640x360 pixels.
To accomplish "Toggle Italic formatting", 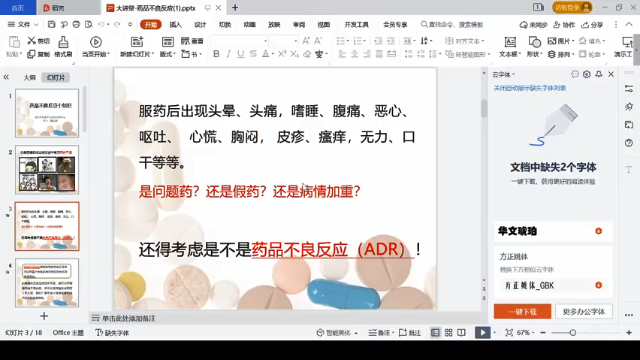I will 229,54.
